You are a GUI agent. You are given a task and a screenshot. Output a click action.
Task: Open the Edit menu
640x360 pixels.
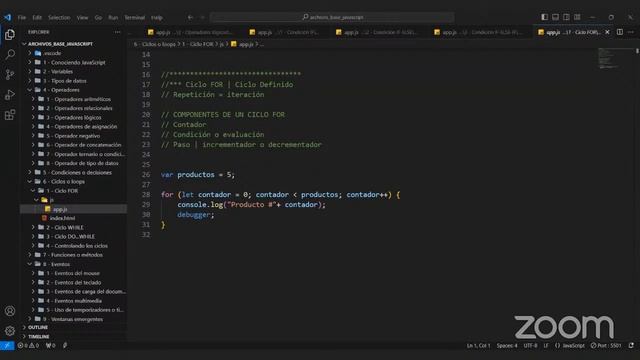pyautogui.click(x=37, y=18)
